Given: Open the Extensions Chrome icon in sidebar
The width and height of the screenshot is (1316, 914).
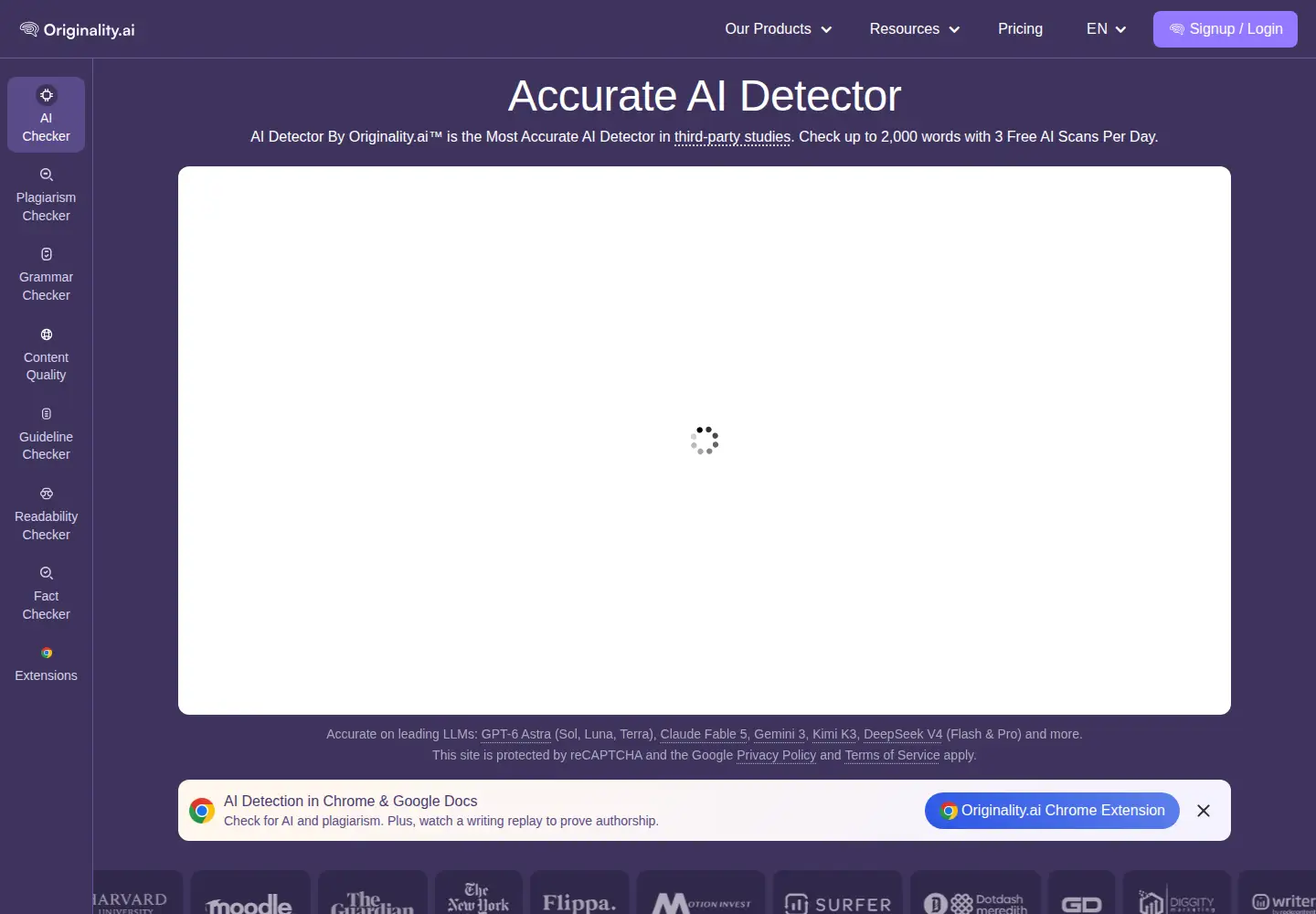Looking at the screenshot, I should pos(46,653).
